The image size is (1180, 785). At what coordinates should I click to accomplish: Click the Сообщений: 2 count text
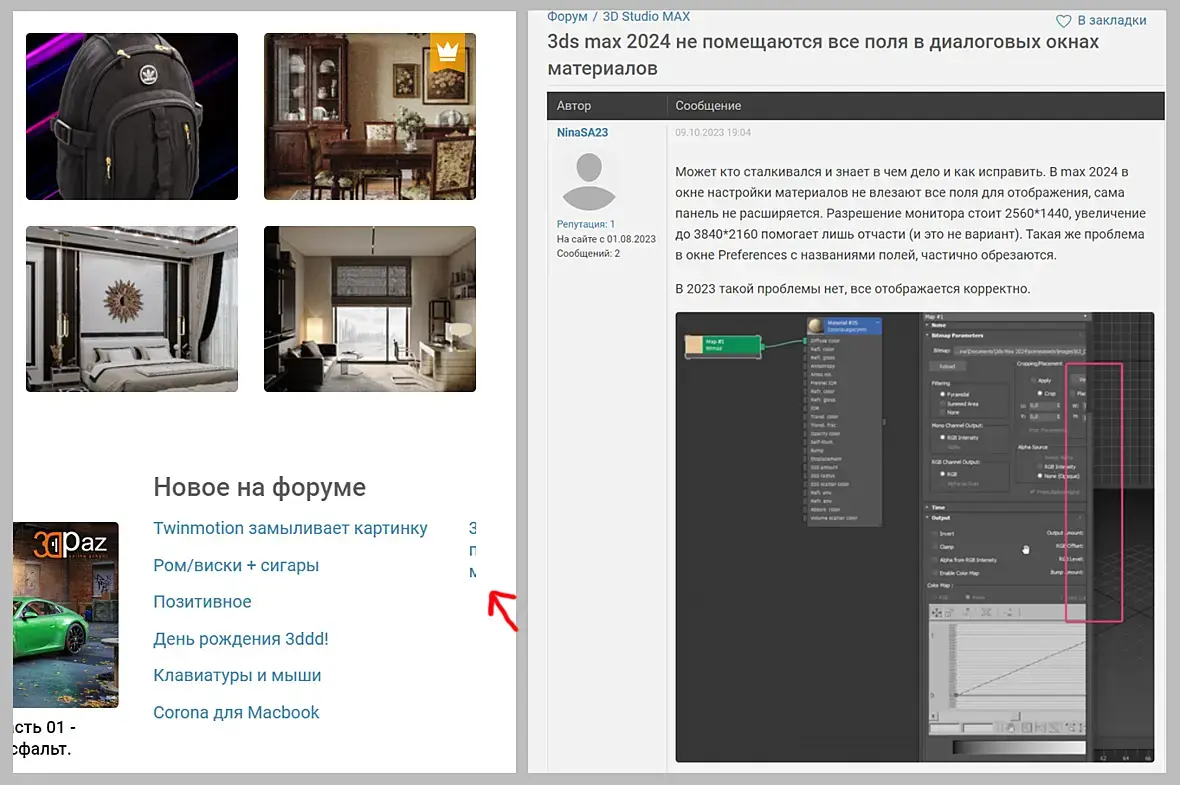pyautogui.click(x=588, y=254)
